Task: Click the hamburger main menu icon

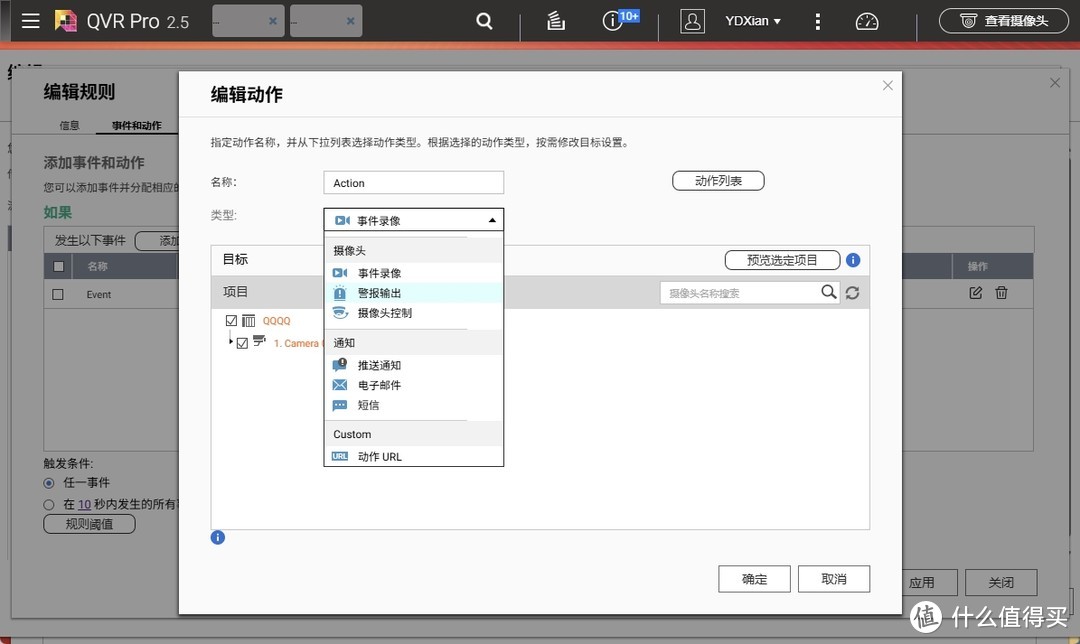Action: (x=30, y=20)
